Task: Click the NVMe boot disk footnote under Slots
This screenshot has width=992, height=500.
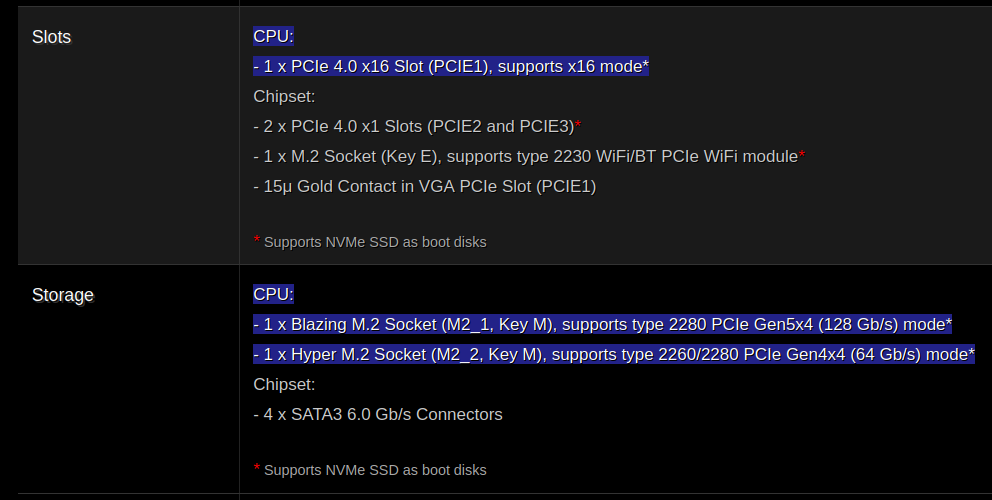Action: (x=375, y=242)
